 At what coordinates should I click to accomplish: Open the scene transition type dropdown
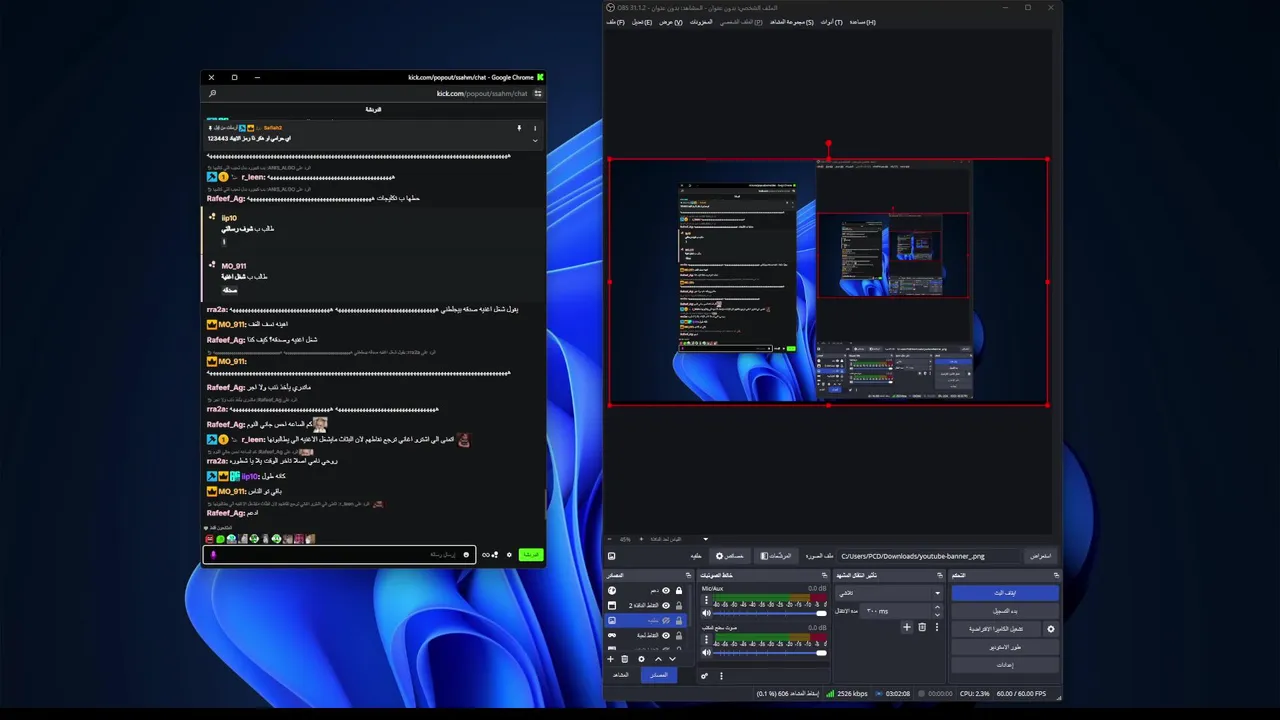pos(889,593)
